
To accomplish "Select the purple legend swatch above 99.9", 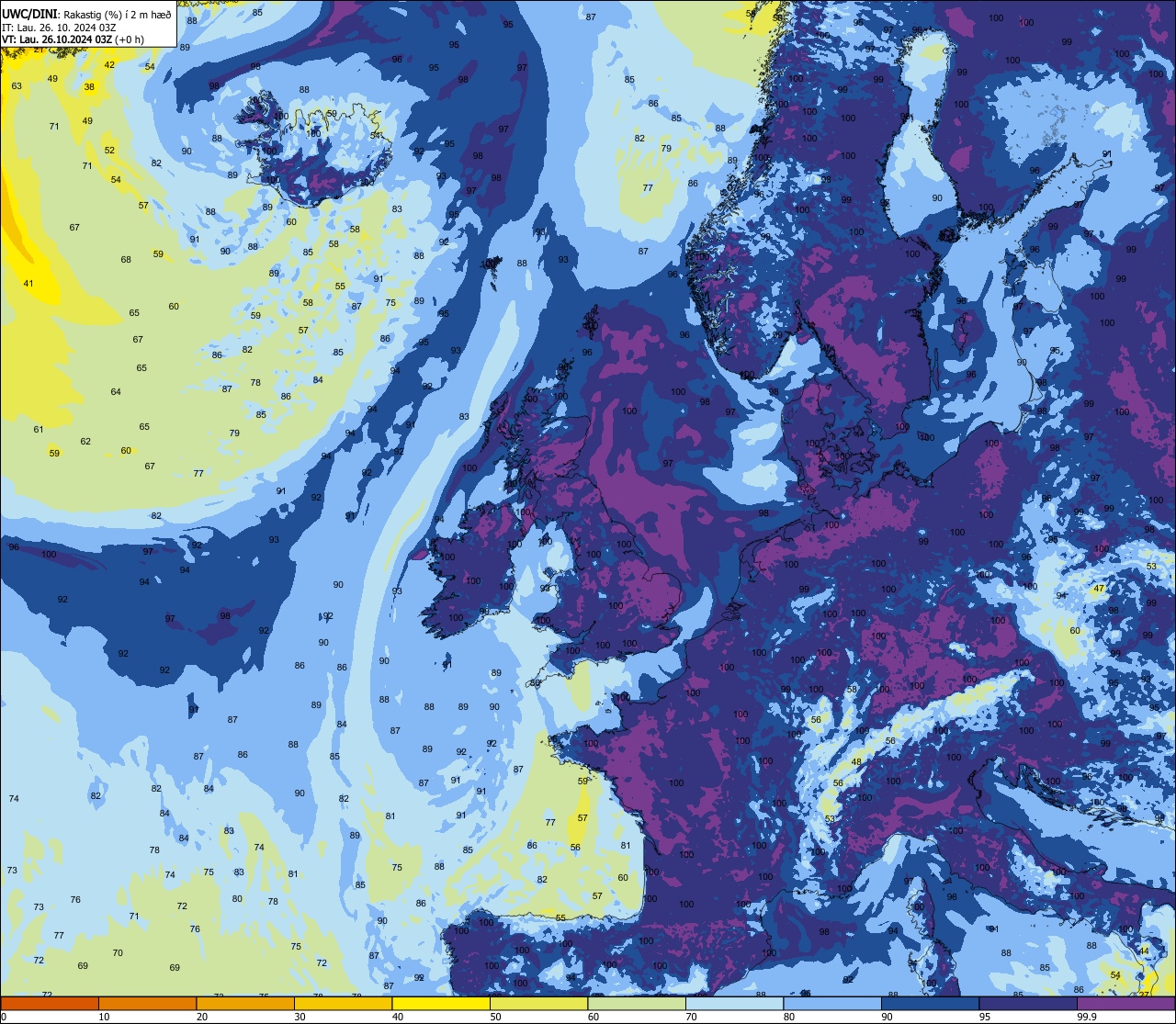I will click(1125, 1003).
